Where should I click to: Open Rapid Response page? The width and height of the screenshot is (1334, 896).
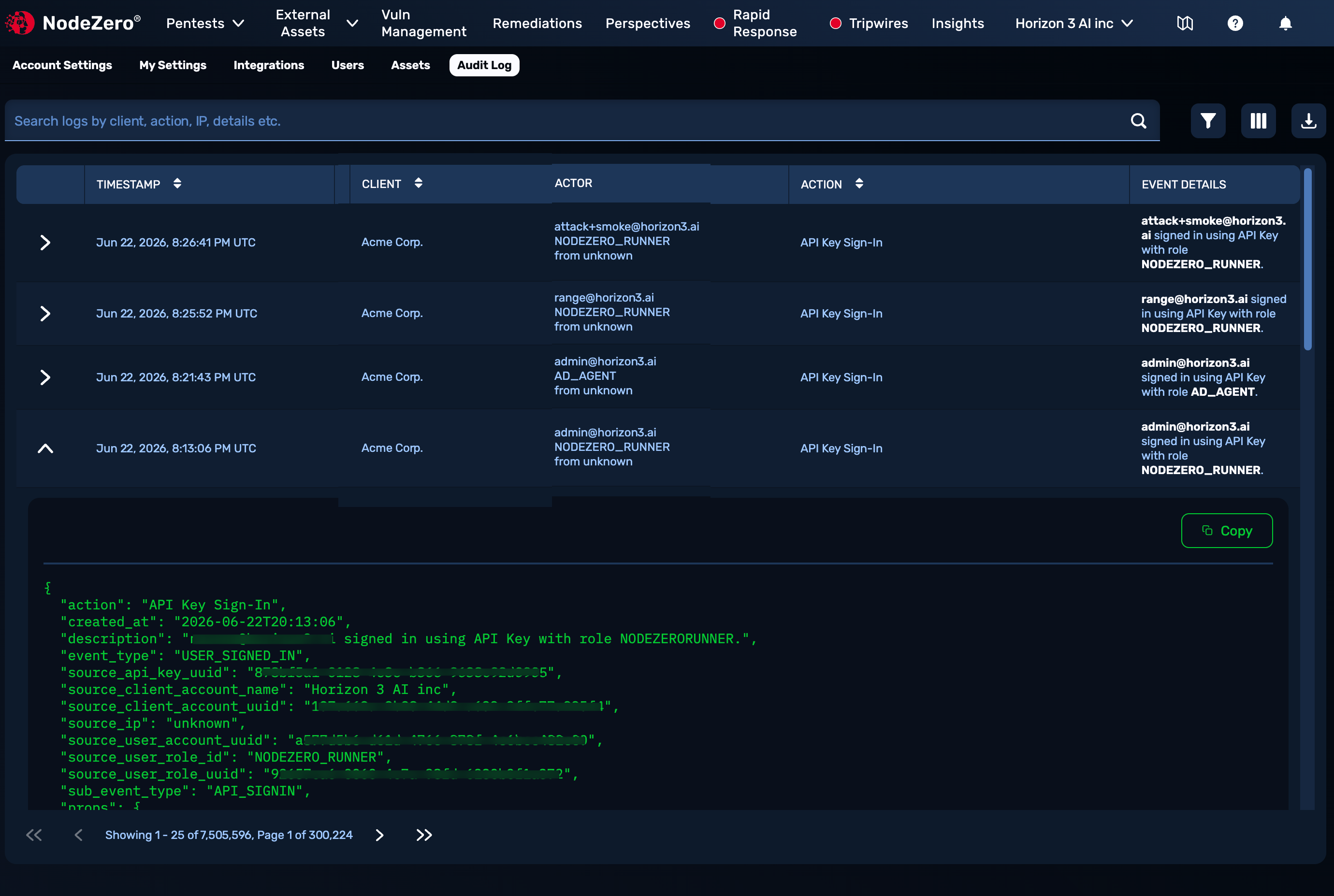point(765,23)
